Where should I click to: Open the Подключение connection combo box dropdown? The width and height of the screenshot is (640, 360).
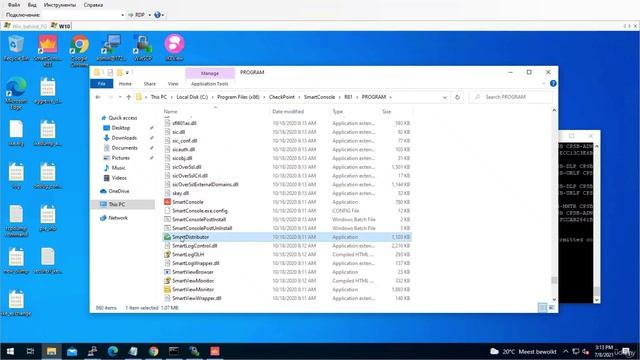[x=122, y=15]
